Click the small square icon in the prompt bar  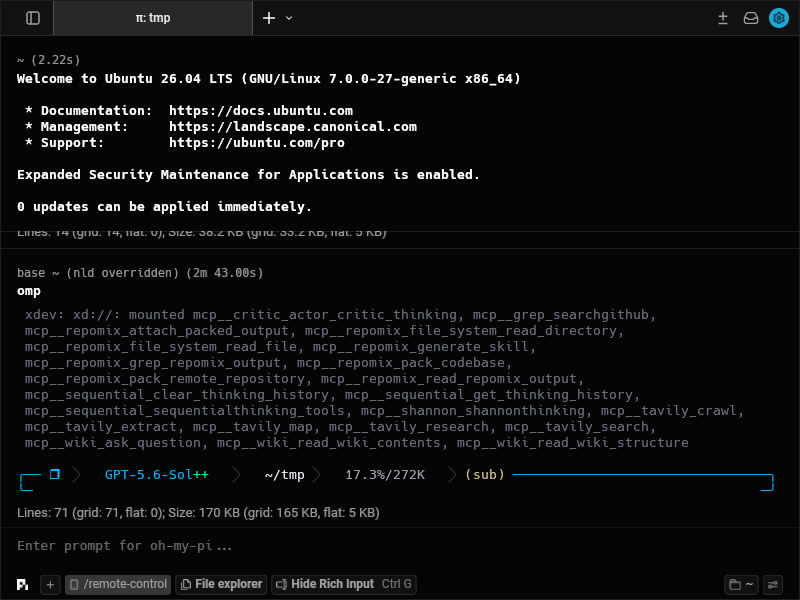tap(55, 474)
